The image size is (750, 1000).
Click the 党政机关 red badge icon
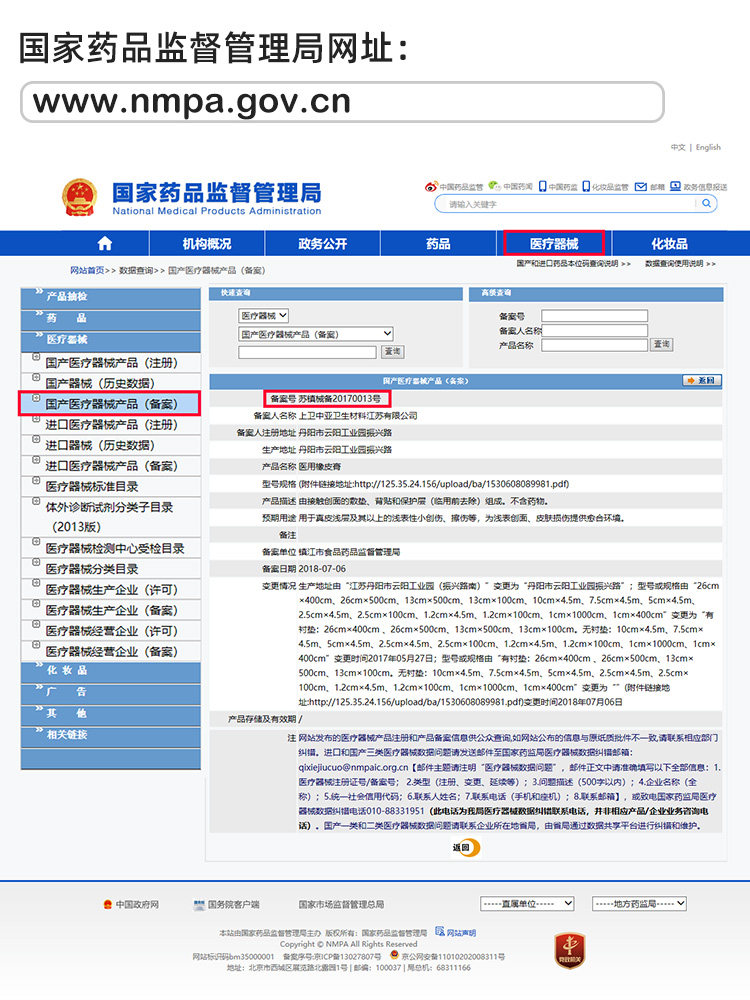(570, 951)
